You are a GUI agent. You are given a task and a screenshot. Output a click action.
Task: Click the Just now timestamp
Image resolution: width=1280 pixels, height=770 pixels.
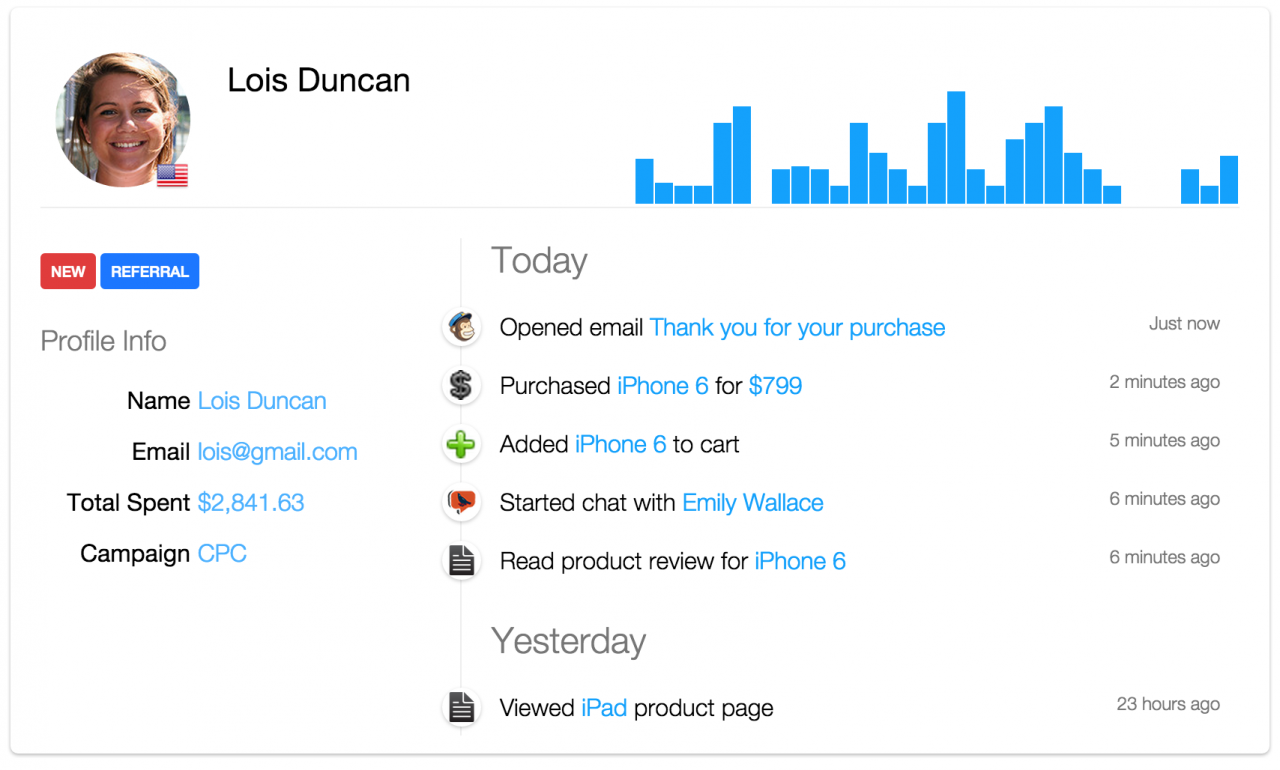1184,323
